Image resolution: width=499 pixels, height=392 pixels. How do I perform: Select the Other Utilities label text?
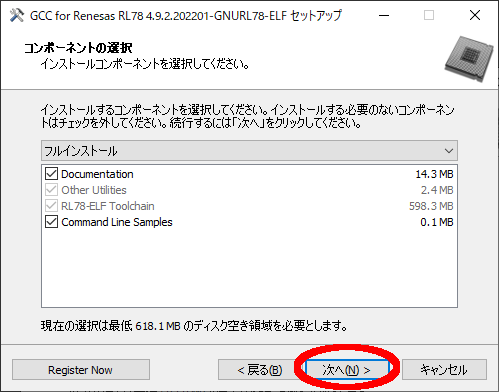94,190
